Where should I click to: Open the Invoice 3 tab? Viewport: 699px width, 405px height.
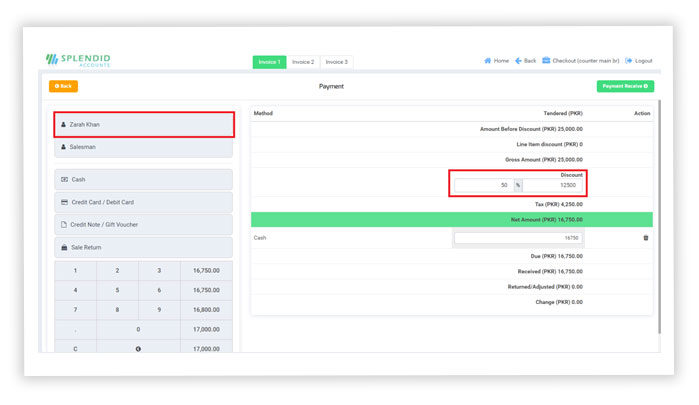(x=335, y=62)
